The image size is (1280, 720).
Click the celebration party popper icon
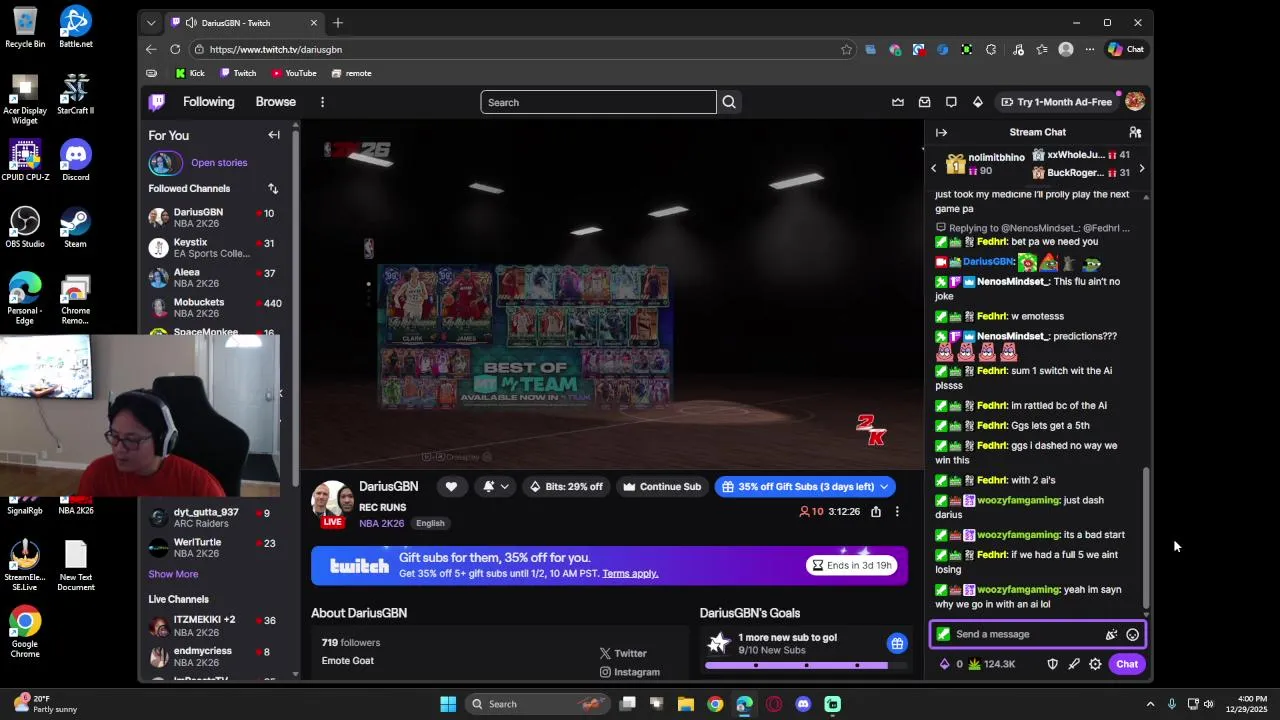pyautogui.click(x=1111, y=634)
